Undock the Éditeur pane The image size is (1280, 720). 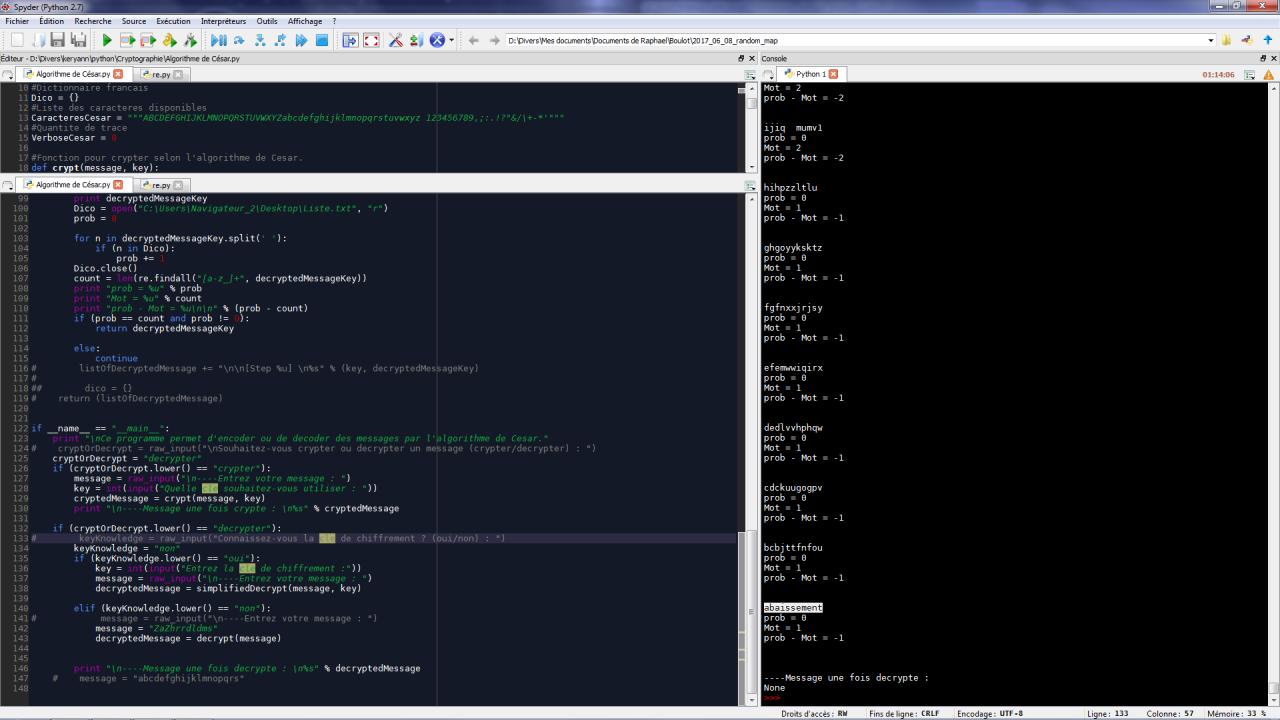tap(740, 59)
